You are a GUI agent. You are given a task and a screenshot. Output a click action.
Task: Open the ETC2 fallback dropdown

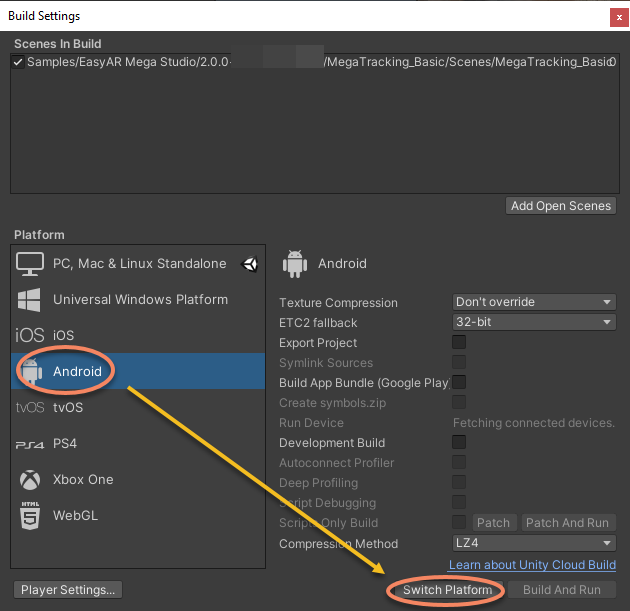pos(533,322)
